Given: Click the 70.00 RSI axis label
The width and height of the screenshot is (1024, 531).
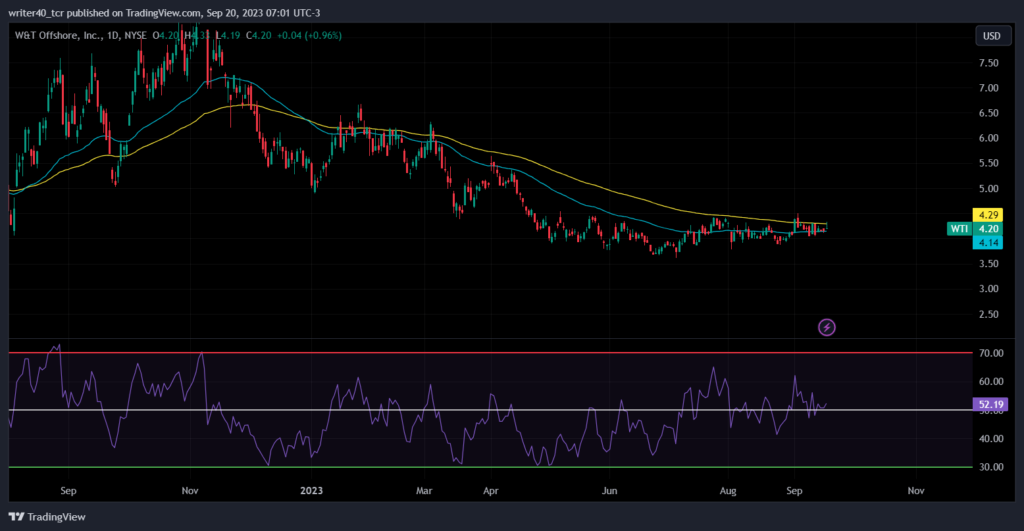Looking at the screenshot, I should coord(991,353).
